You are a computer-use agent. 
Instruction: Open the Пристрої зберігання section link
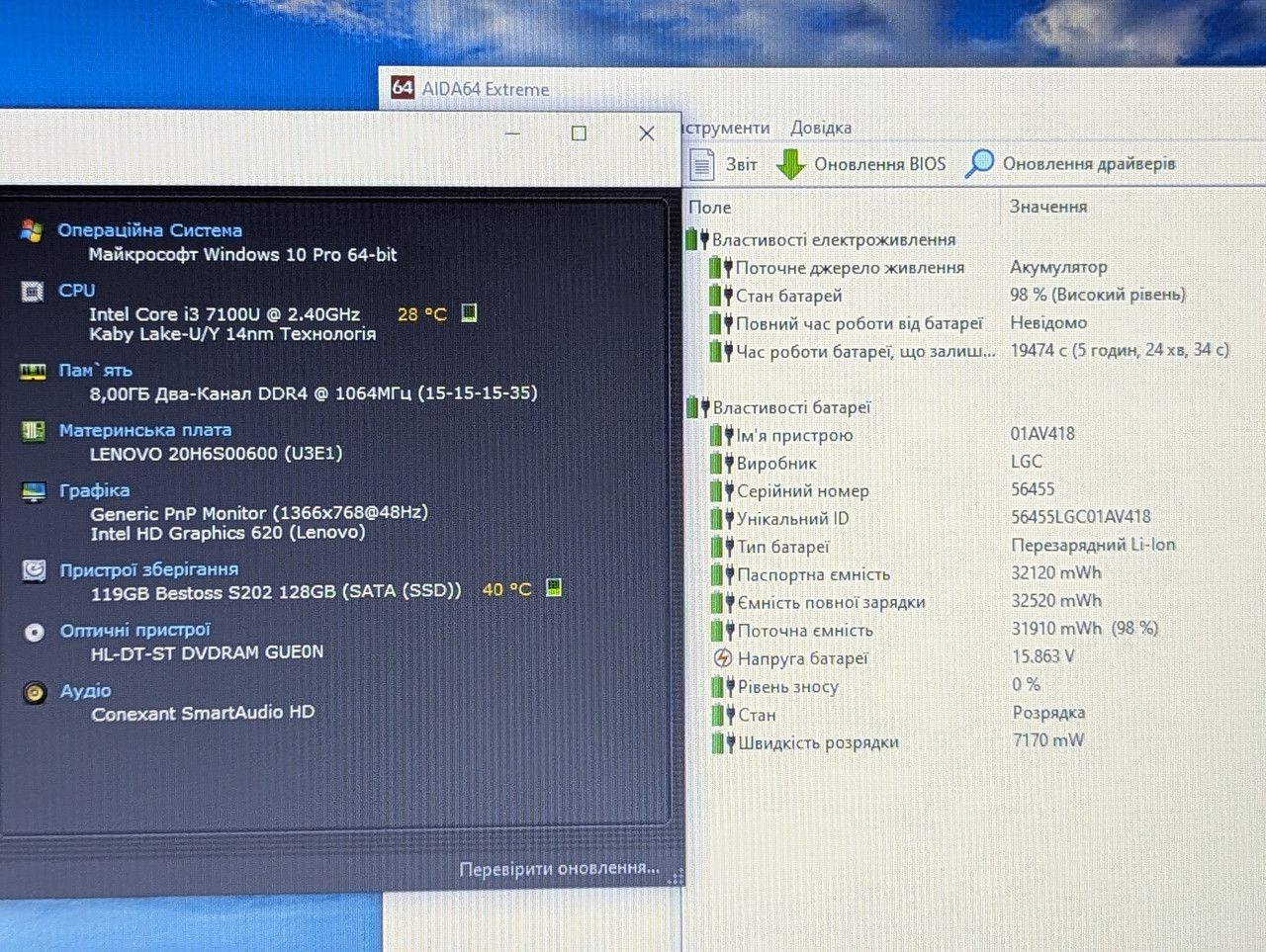149,569
